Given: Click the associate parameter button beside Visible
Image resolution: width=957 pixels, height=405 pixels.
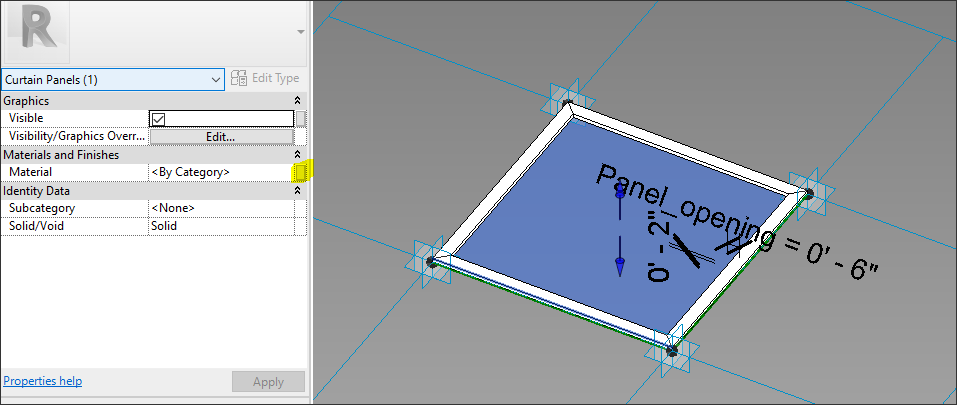Looking at the screenshot, I should 301,118.
